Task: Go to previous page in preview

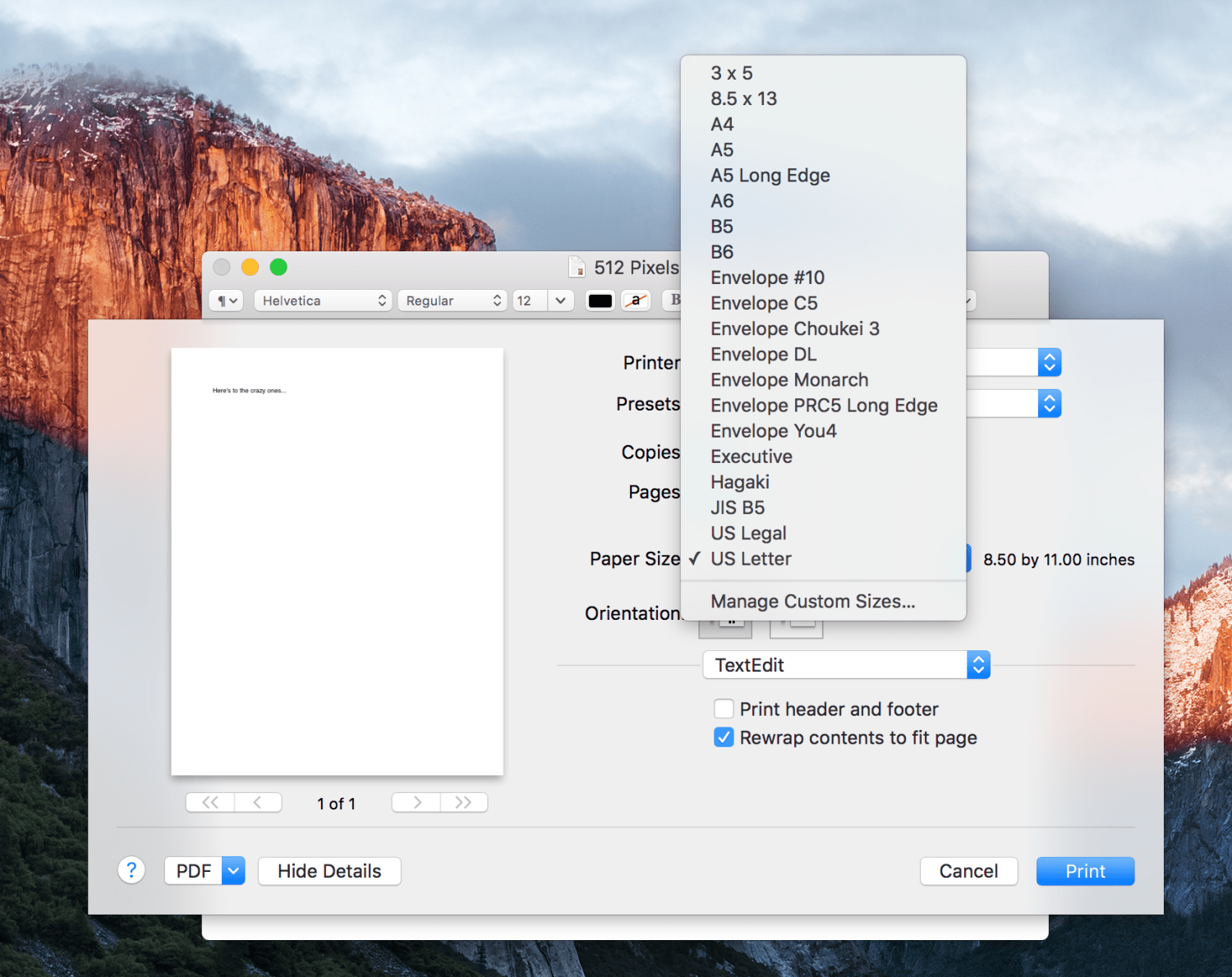Action: [258, 802]
